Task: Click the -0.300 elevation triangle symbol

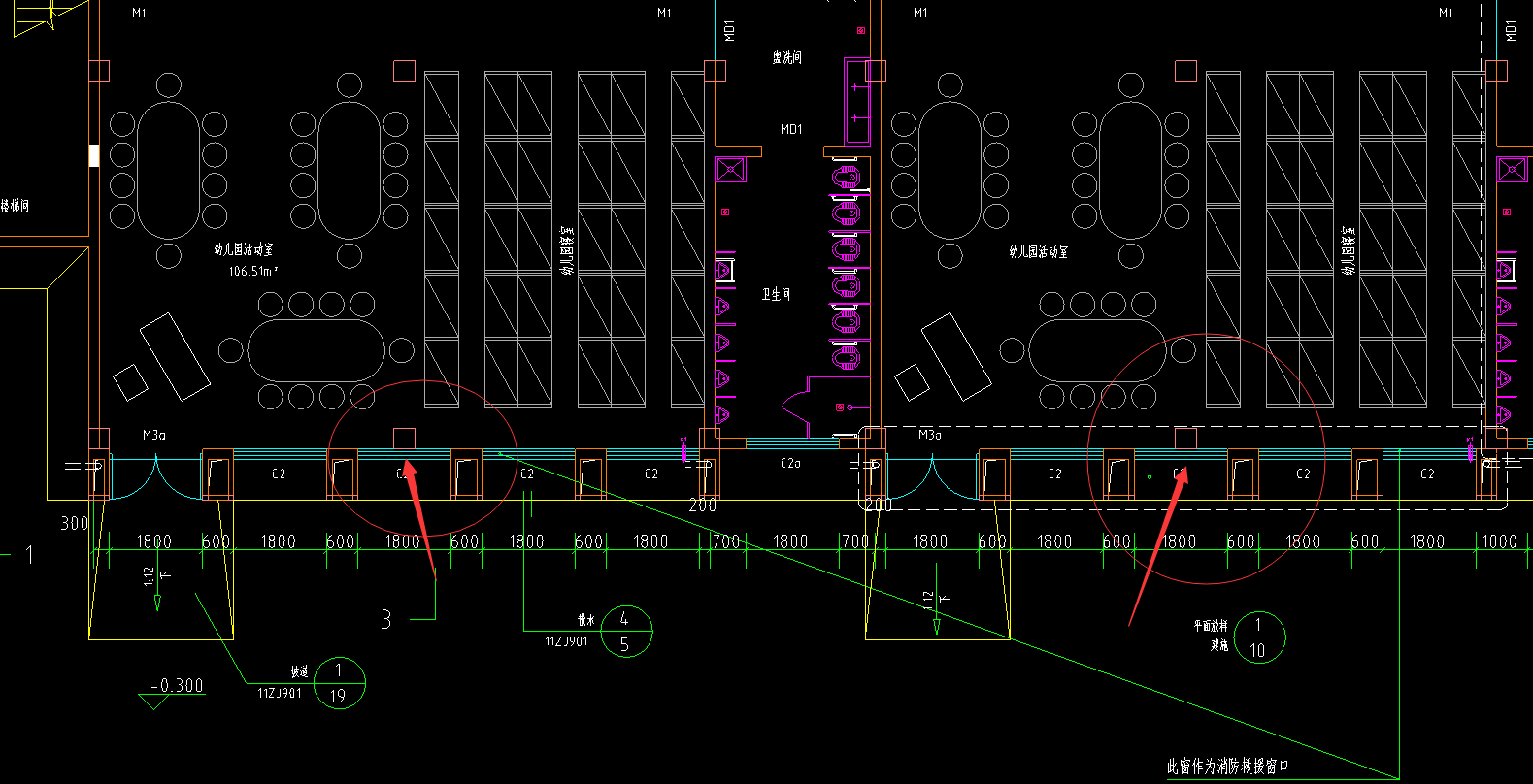Action: click(x=155, y=702)
